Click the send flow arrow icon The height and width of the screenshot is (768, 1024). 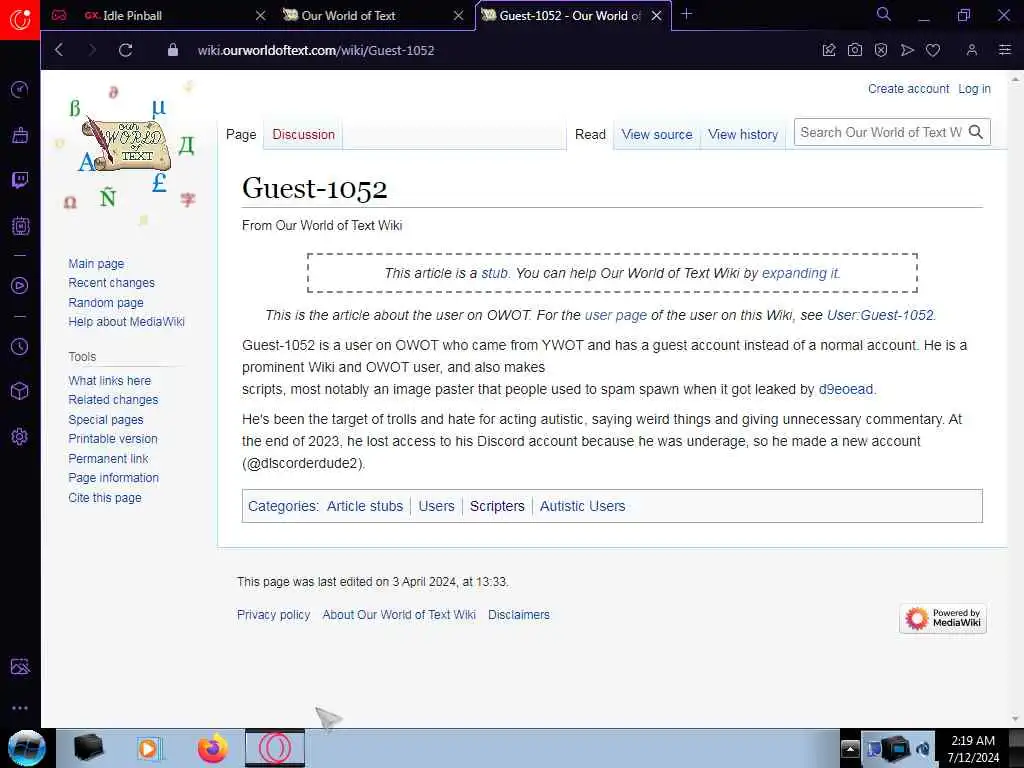[907, 50]
